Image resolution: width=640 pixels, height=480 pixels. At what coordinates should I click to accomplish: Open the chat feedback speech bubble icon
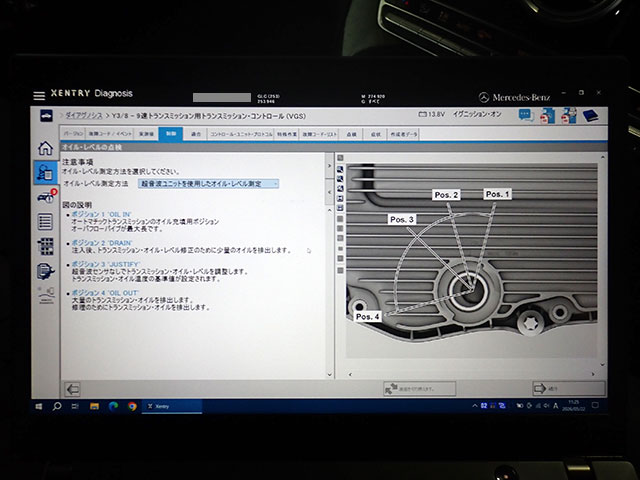(x=527, y=116)
